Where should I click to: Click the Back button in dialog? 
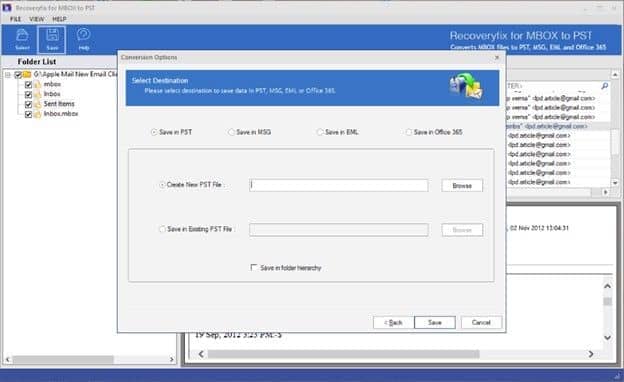click(393, 322)
